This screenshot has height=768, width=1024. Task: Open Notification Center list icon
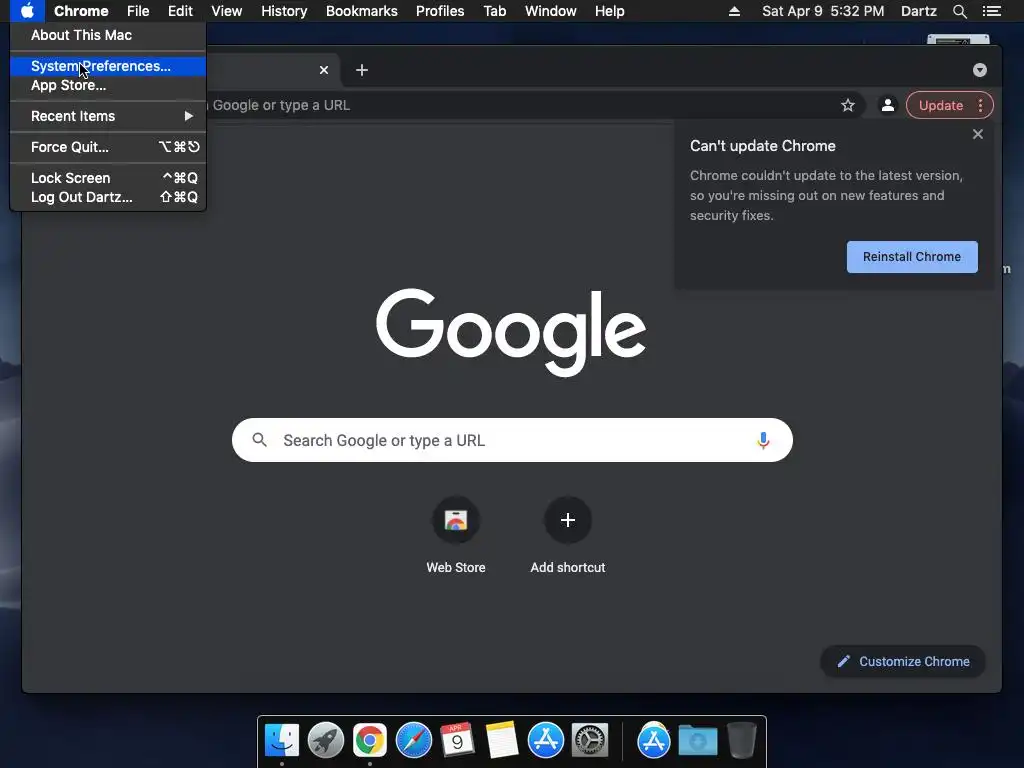pos(991,11)
